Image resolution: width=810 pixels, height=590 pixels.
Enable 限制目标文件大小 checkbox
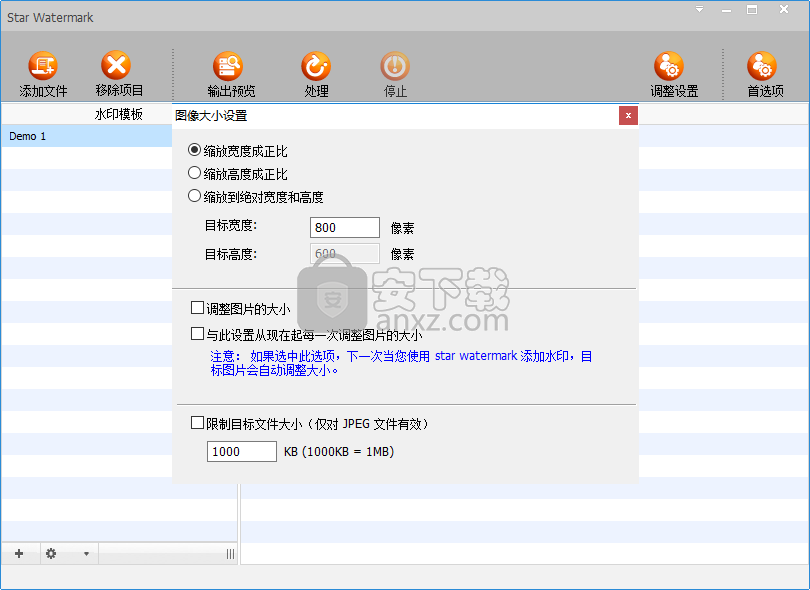(x=197, y=423)
